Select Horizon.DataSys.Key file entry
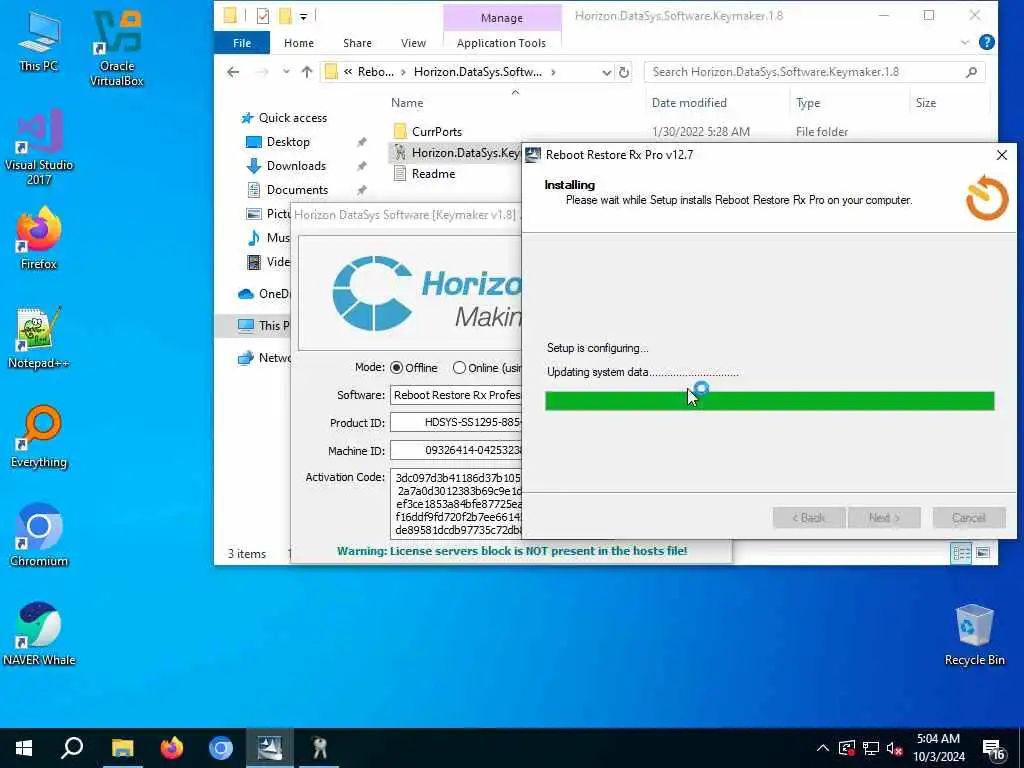Screen dimensions: 1024x768 coord(457,153)
